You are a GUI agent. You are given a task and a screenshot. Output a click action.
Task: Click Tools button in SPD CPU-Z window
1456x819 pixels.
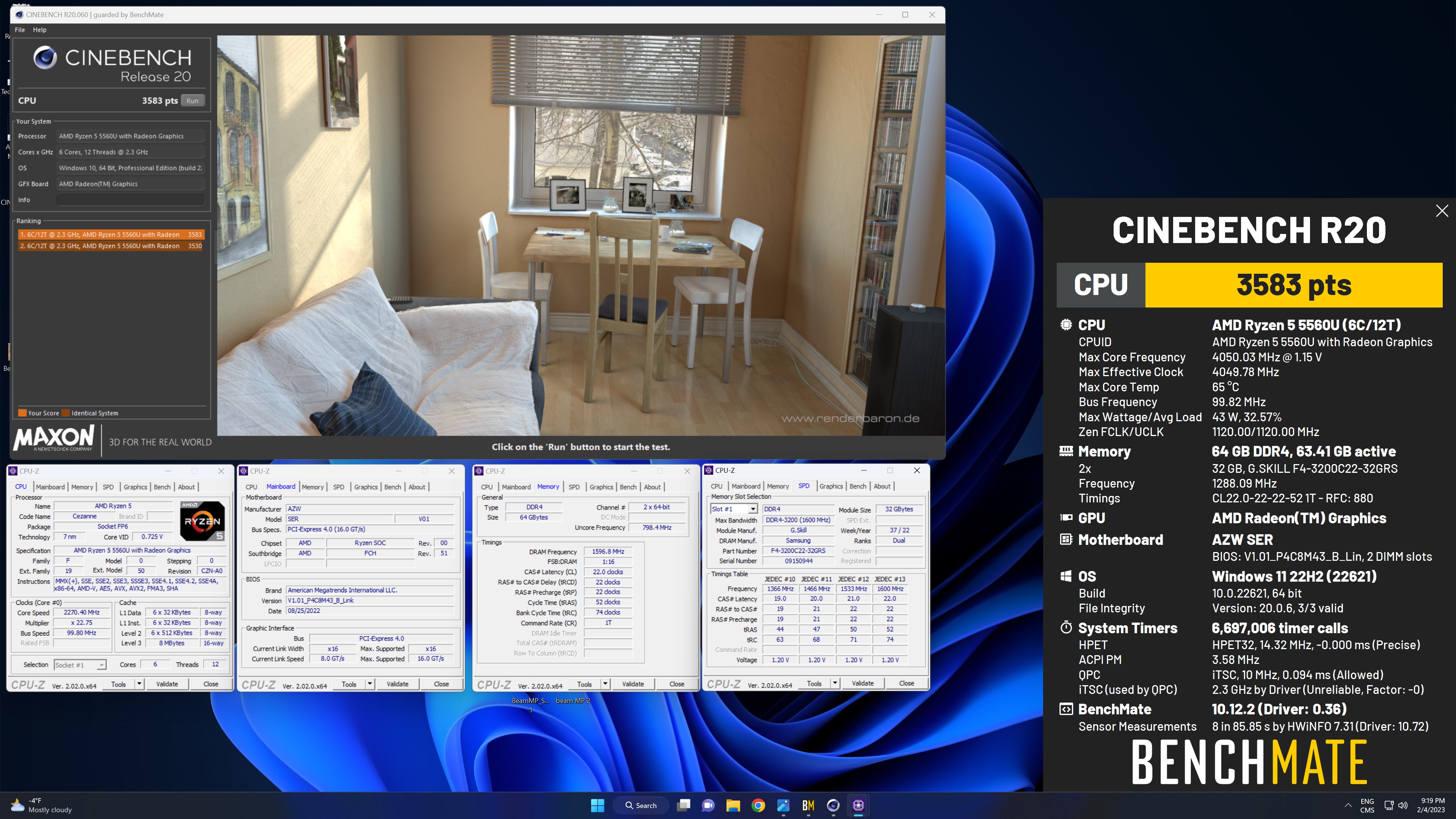point(814,683)
